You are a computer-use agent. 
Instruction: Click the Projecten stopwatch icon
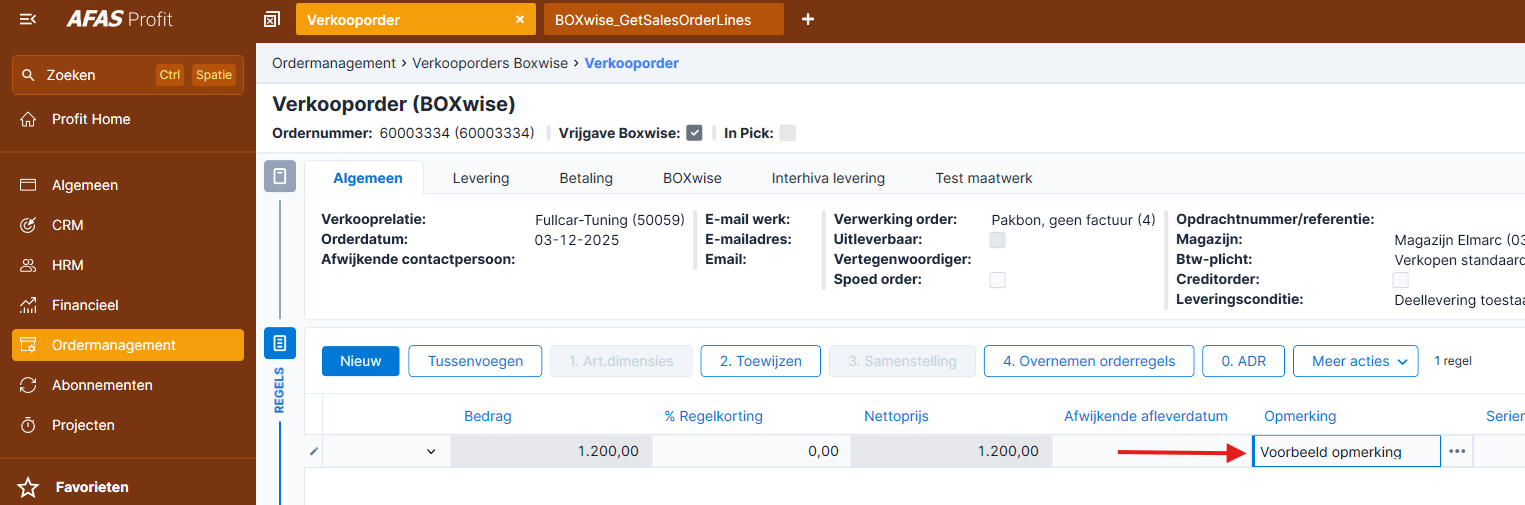(29, 425)
